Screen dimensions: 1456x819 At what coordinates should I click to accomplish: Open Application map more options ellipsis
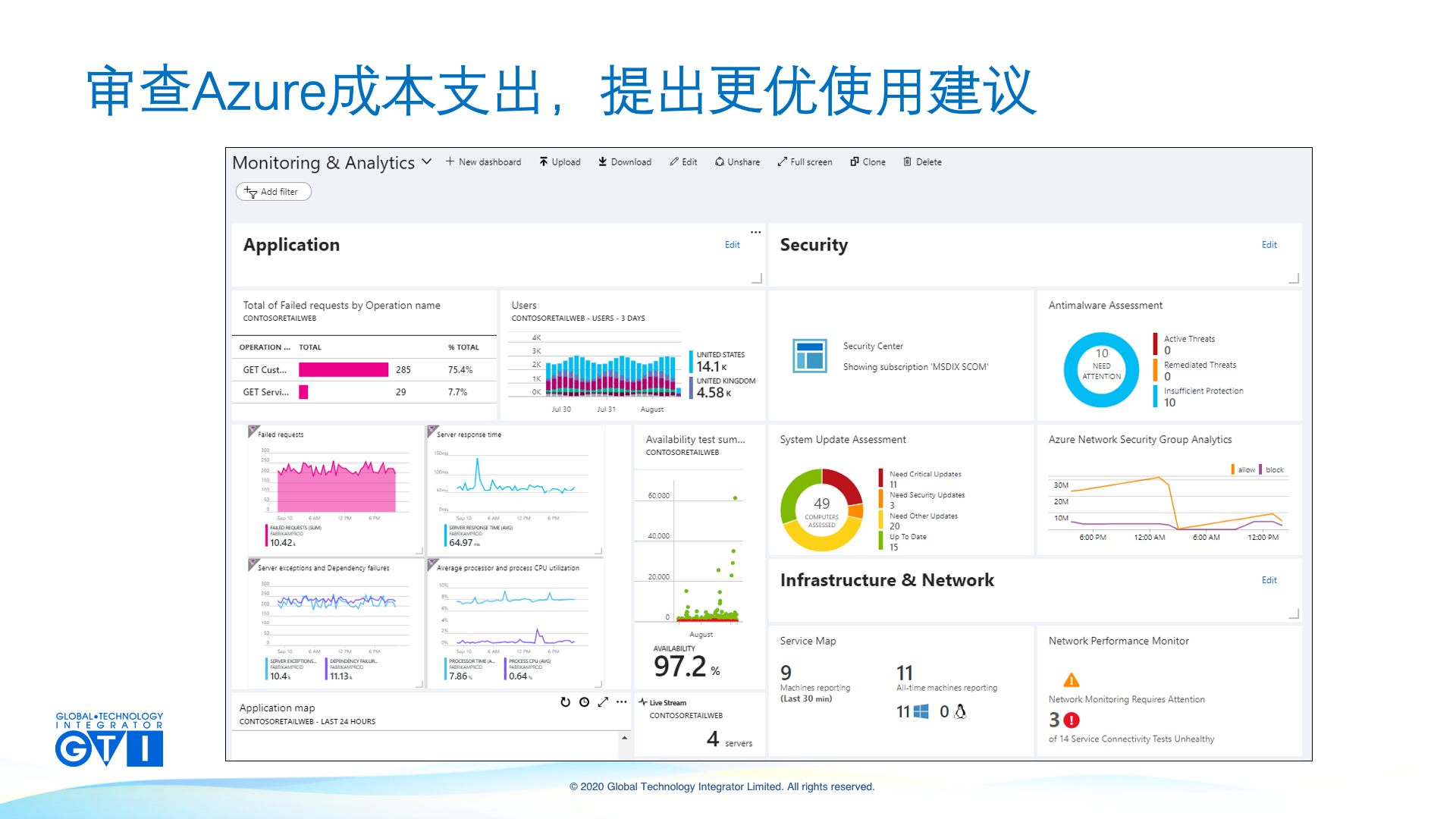(622, 702)
